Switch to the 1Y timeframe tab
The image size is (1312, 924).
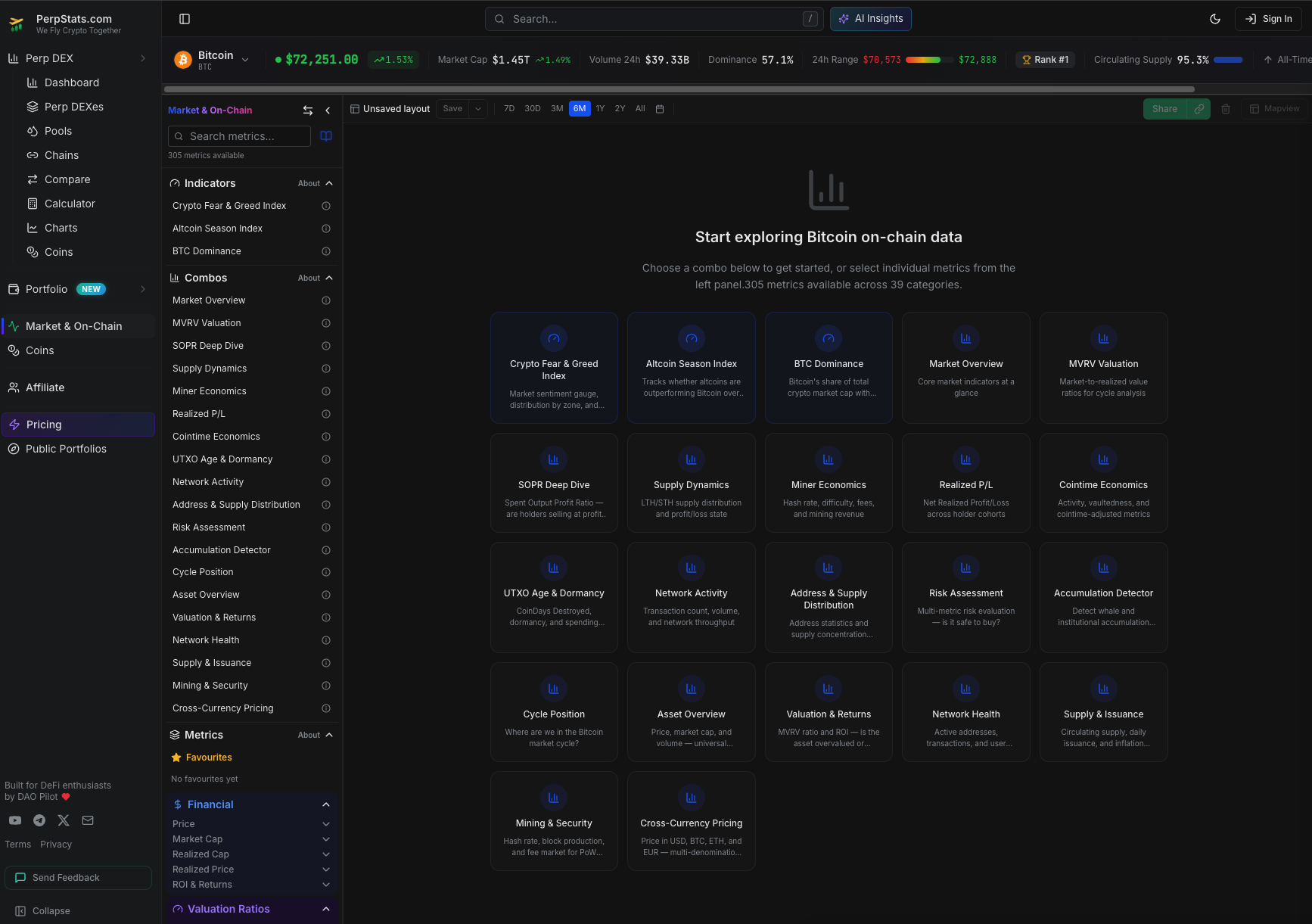[600, 108]
